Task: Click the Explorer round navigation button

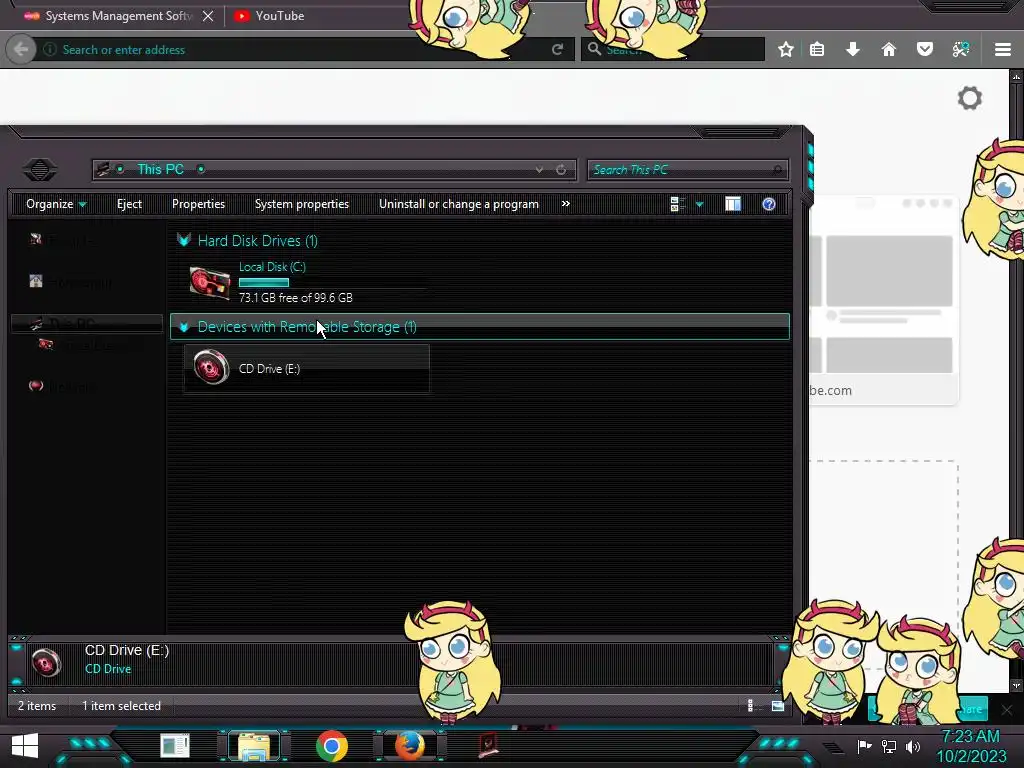Action: [x=40, y=170]
